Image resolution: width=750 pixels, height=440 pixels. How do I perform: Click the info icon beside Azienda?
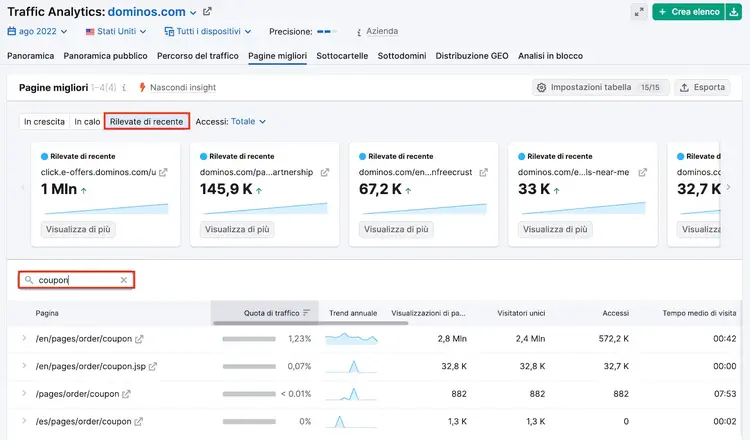(x=359, y=32)
